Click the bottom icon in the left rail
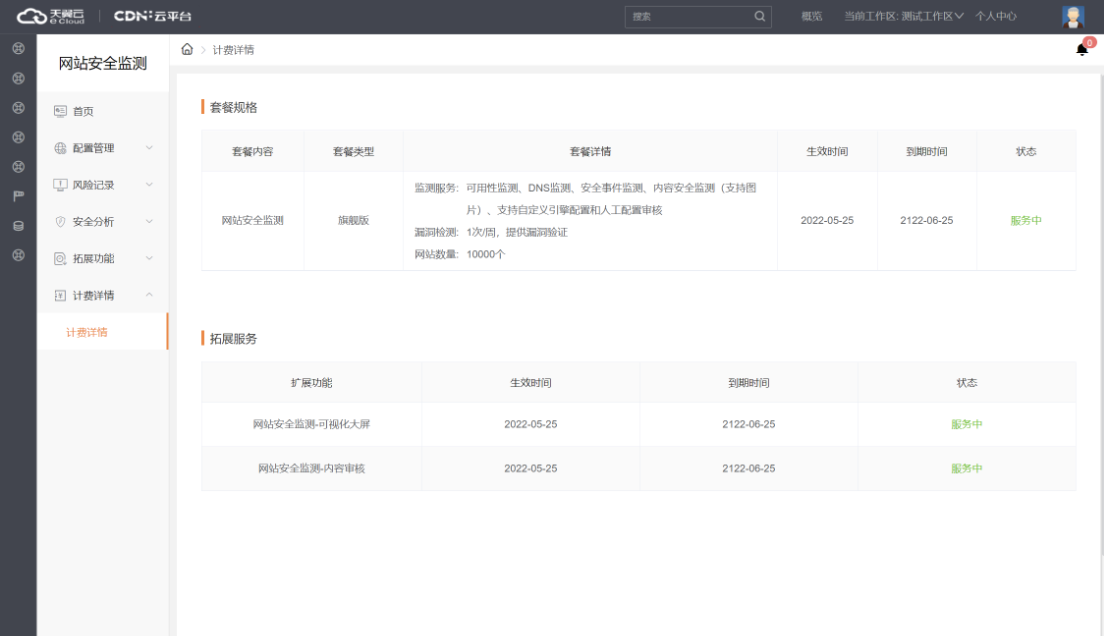1104x636 pixels. click(x=17, y=255)
